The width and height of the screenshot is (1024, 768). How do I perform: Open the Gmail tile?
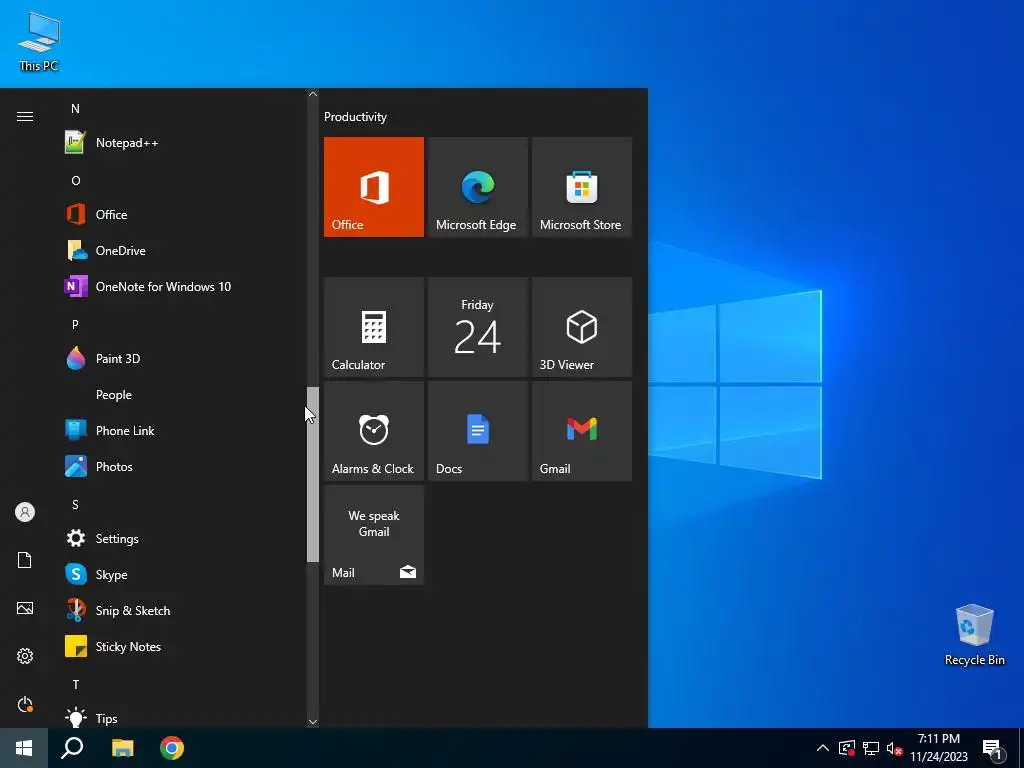click(582, 431)
